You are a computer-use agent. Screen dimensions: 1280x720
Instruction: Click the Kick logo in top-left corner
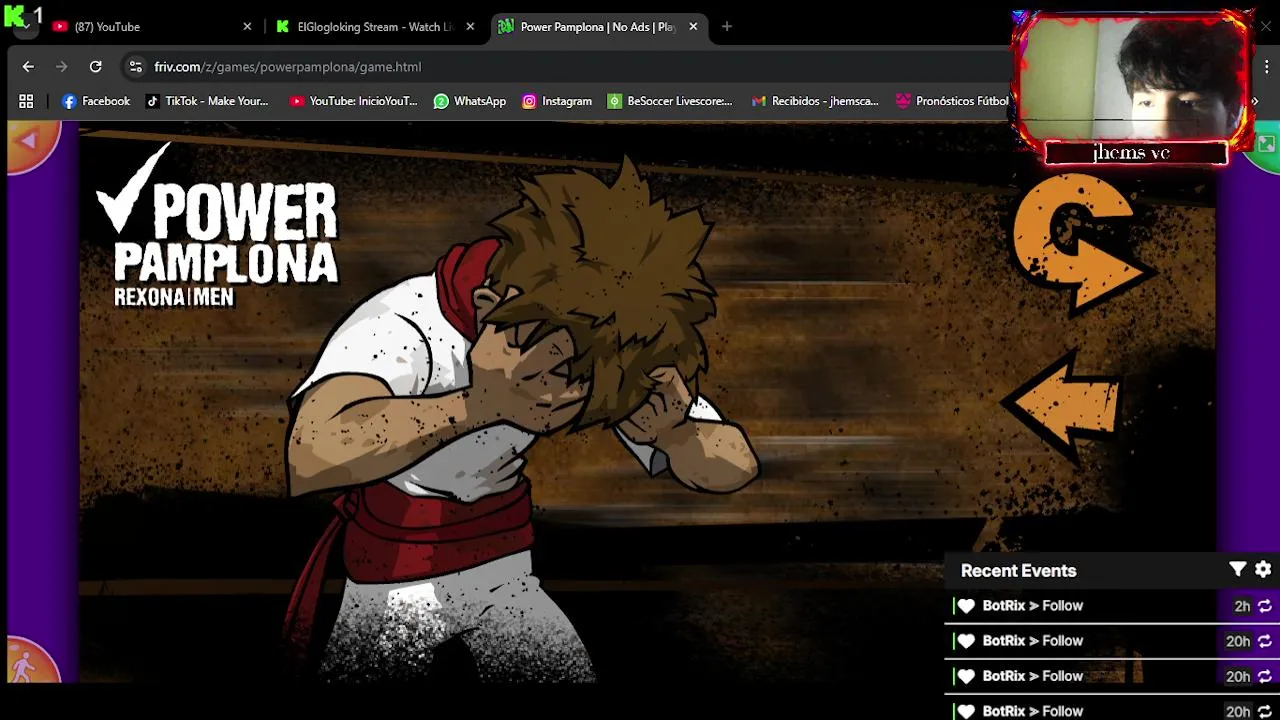(x=15, y=17)
